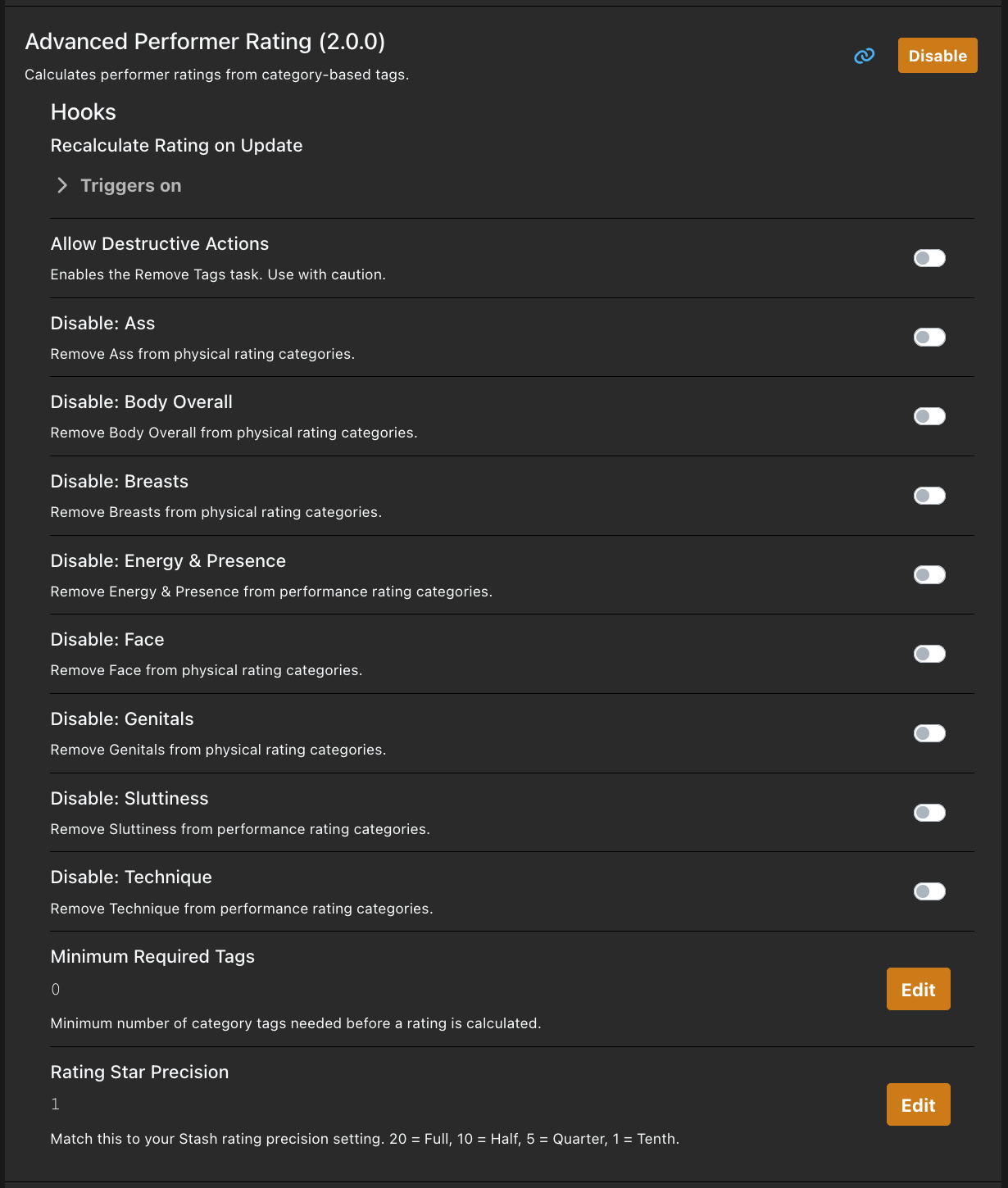Click the Hooks section heading

[x=84, y=112]
